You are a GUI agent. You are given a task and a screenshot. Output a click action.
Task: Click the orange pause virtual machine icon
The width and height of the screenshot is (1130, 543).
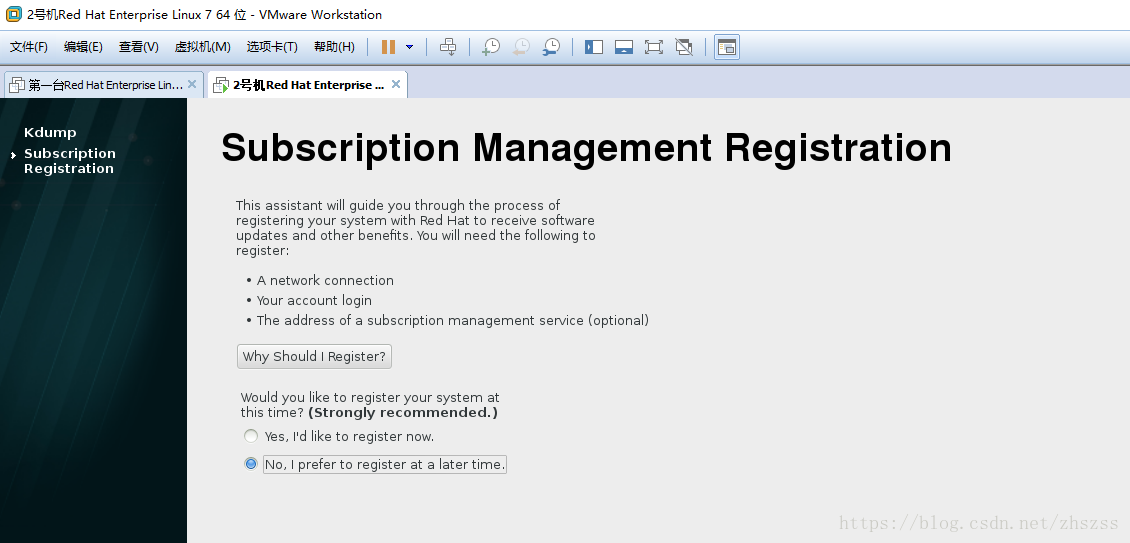pos(388,47)
